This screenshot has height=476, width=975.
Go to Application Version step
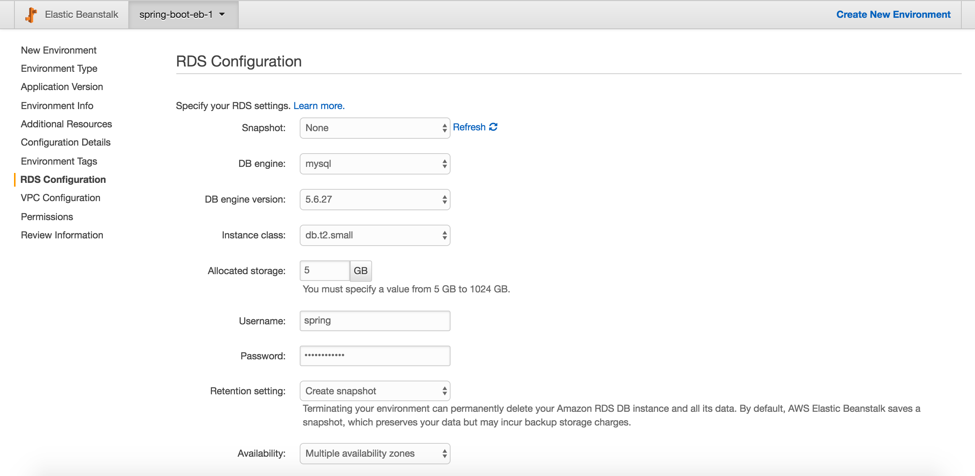point(62,87)
